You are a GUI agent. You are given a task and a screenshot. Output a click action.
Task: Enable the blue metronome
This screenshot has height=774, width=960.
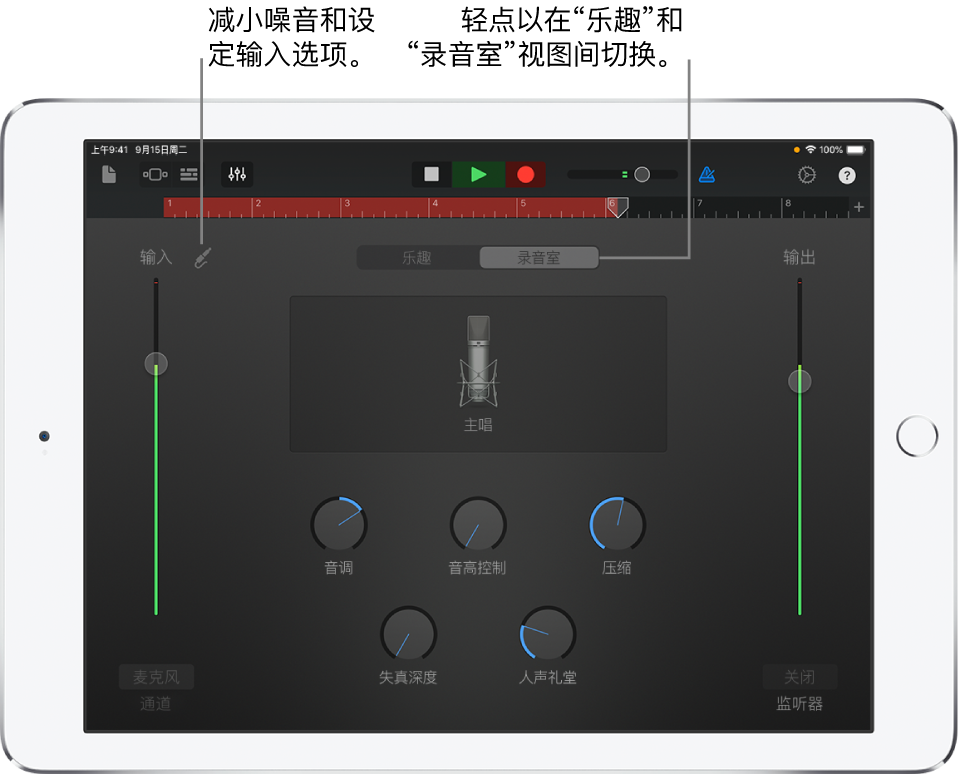click(706, 174)
